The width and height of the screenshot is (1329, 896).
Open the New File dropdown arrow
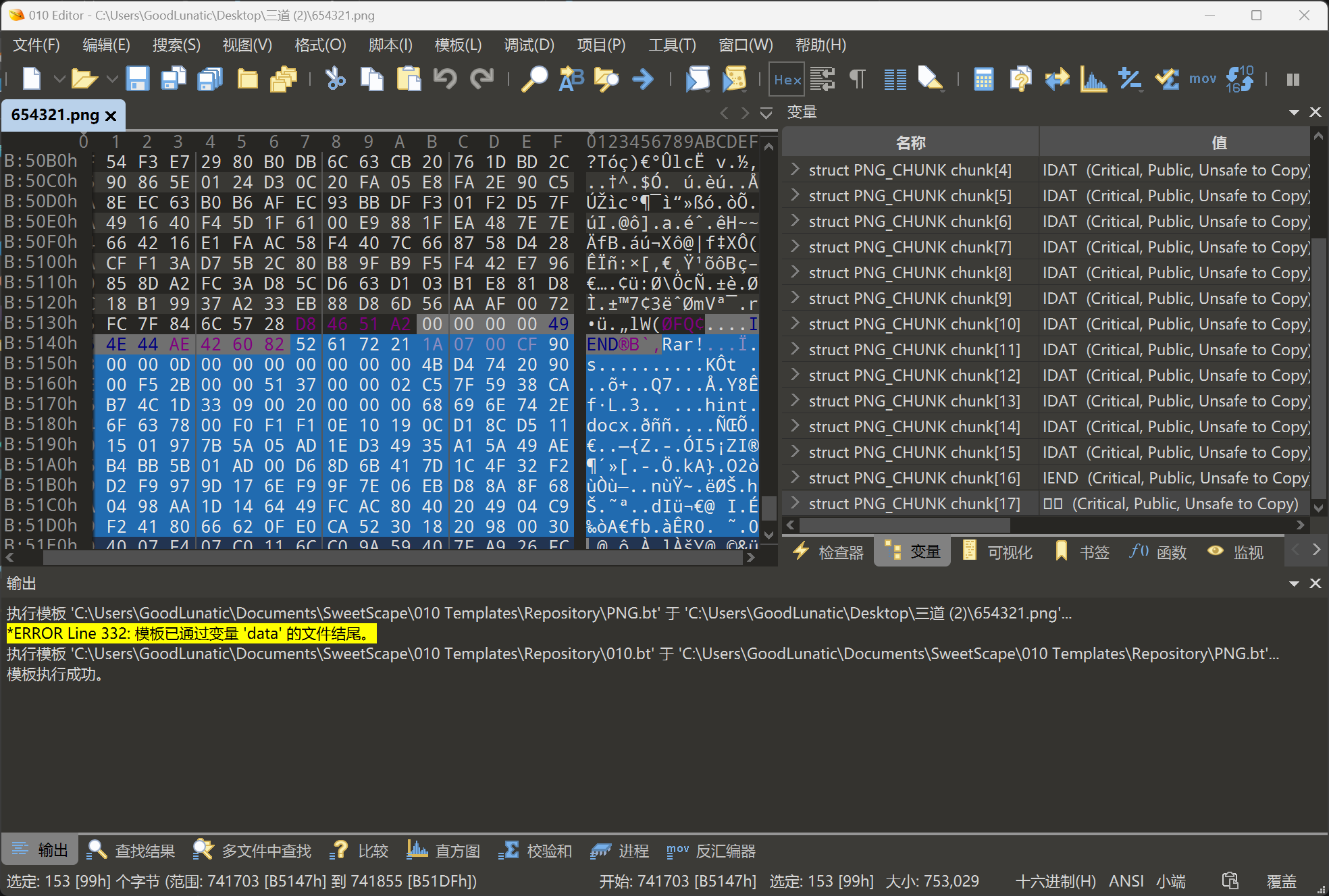[59, 79]
